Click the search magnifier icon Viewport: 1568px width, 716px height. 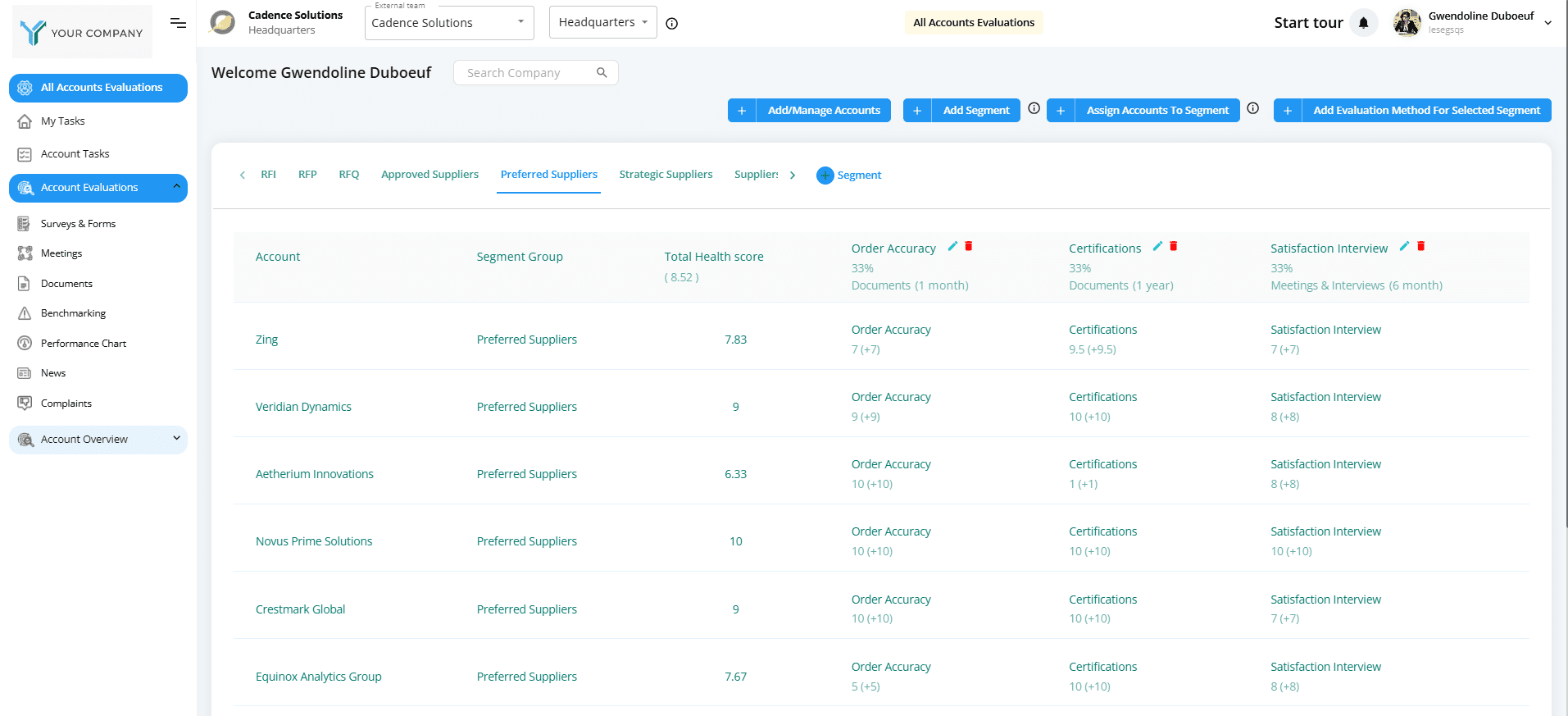pyautogui.click(x=602, y=73)
